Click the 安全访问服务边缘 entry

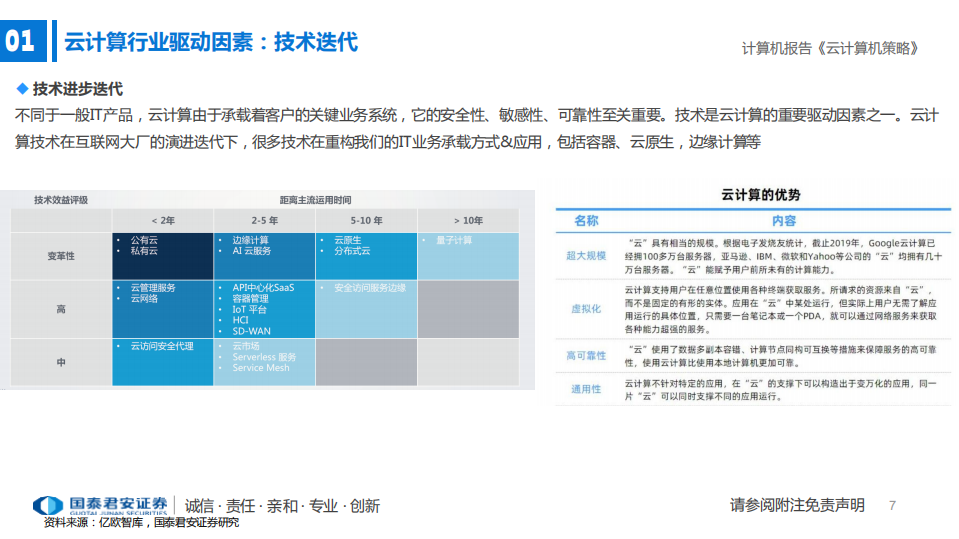[x=370, y=288]
